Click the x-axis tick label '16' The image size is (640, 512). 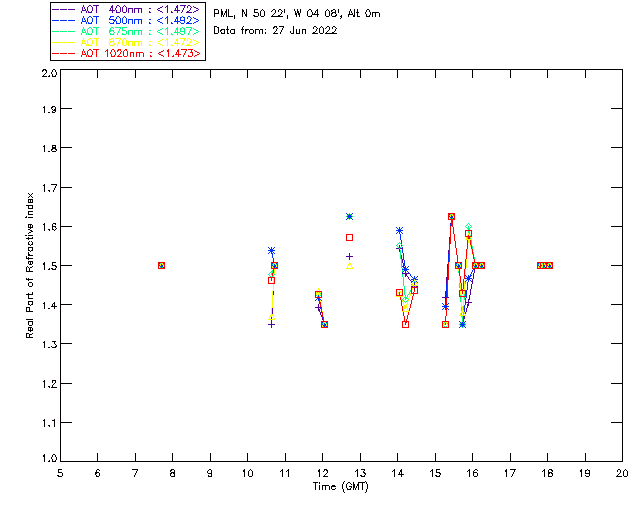click(473, 474)
